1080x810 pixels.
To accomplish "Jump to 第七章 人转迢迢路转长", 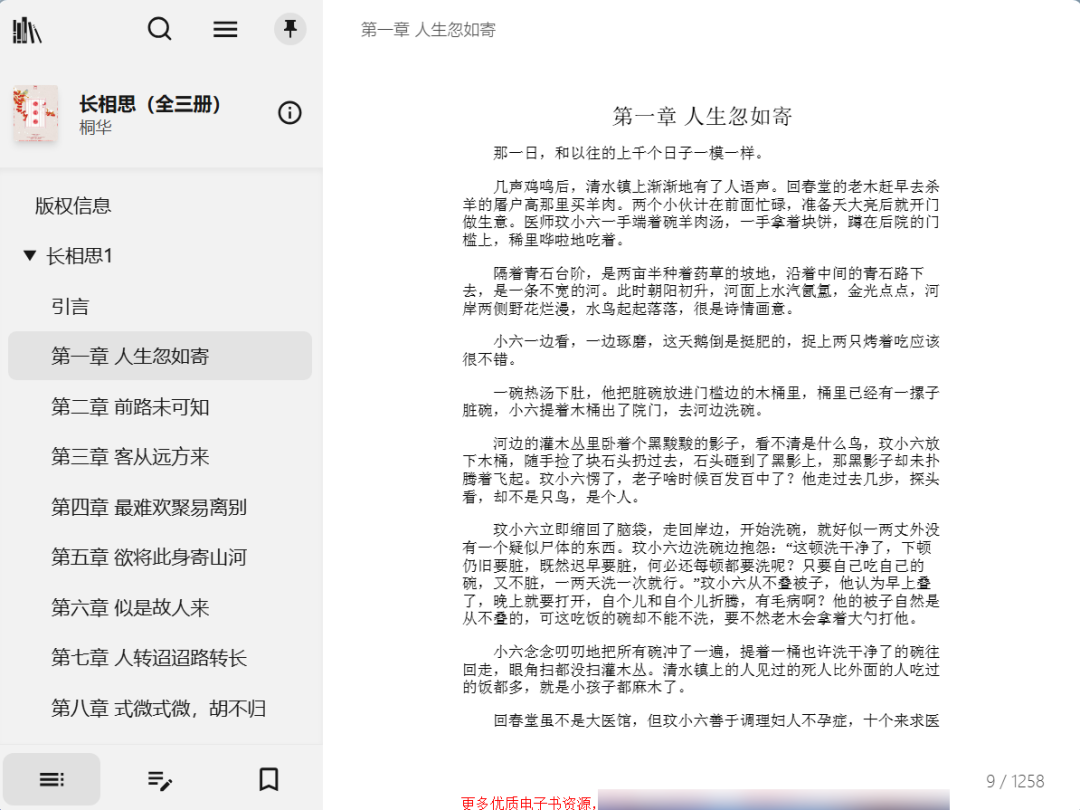I will pos(149,658).
